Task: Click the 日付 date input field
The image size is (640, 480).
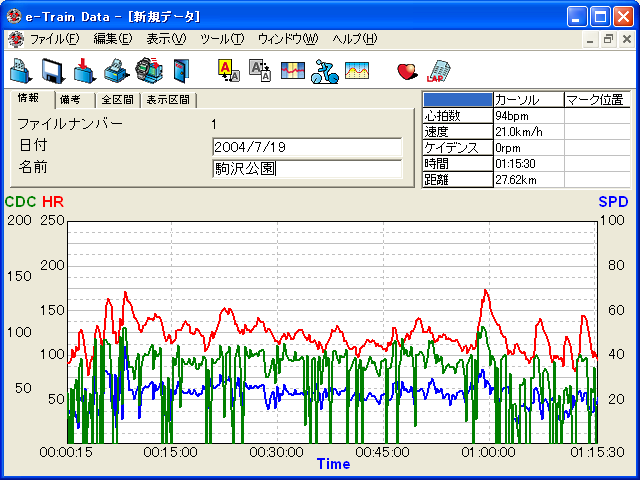Action: click(307, 147)
